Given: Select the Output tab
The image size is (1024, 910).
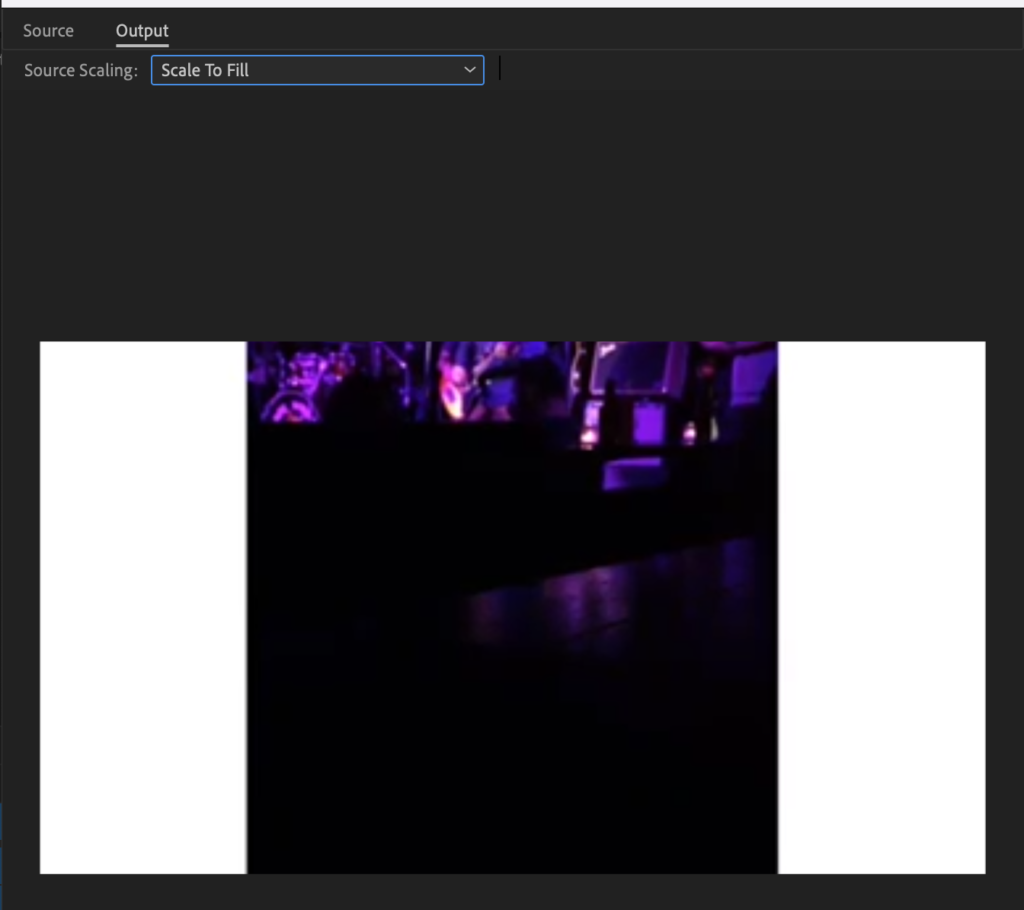Looking at the screenshot, I should [x=142, y=31].
